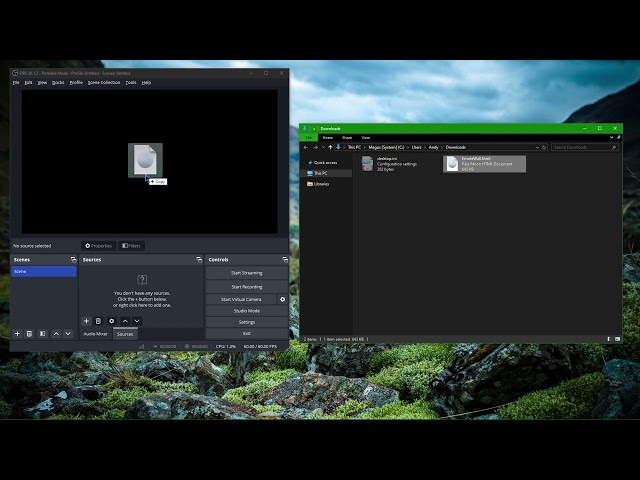Open recent locations dropdown in Explorer
The width and height of the screenshot is (640, 480).
323,147
